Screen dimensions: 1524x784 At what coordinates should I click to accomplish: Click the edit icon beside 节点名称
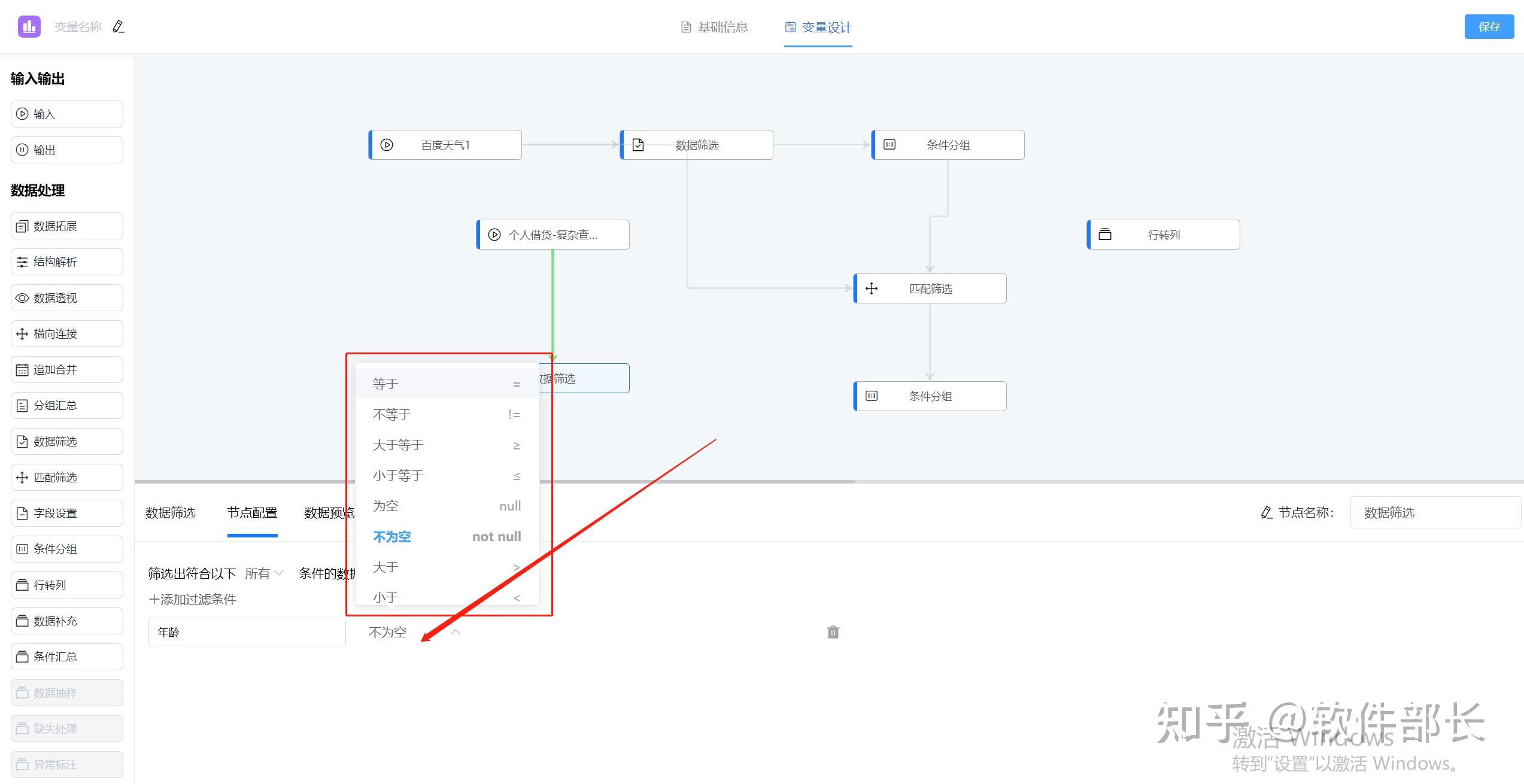click(1266, 513)
